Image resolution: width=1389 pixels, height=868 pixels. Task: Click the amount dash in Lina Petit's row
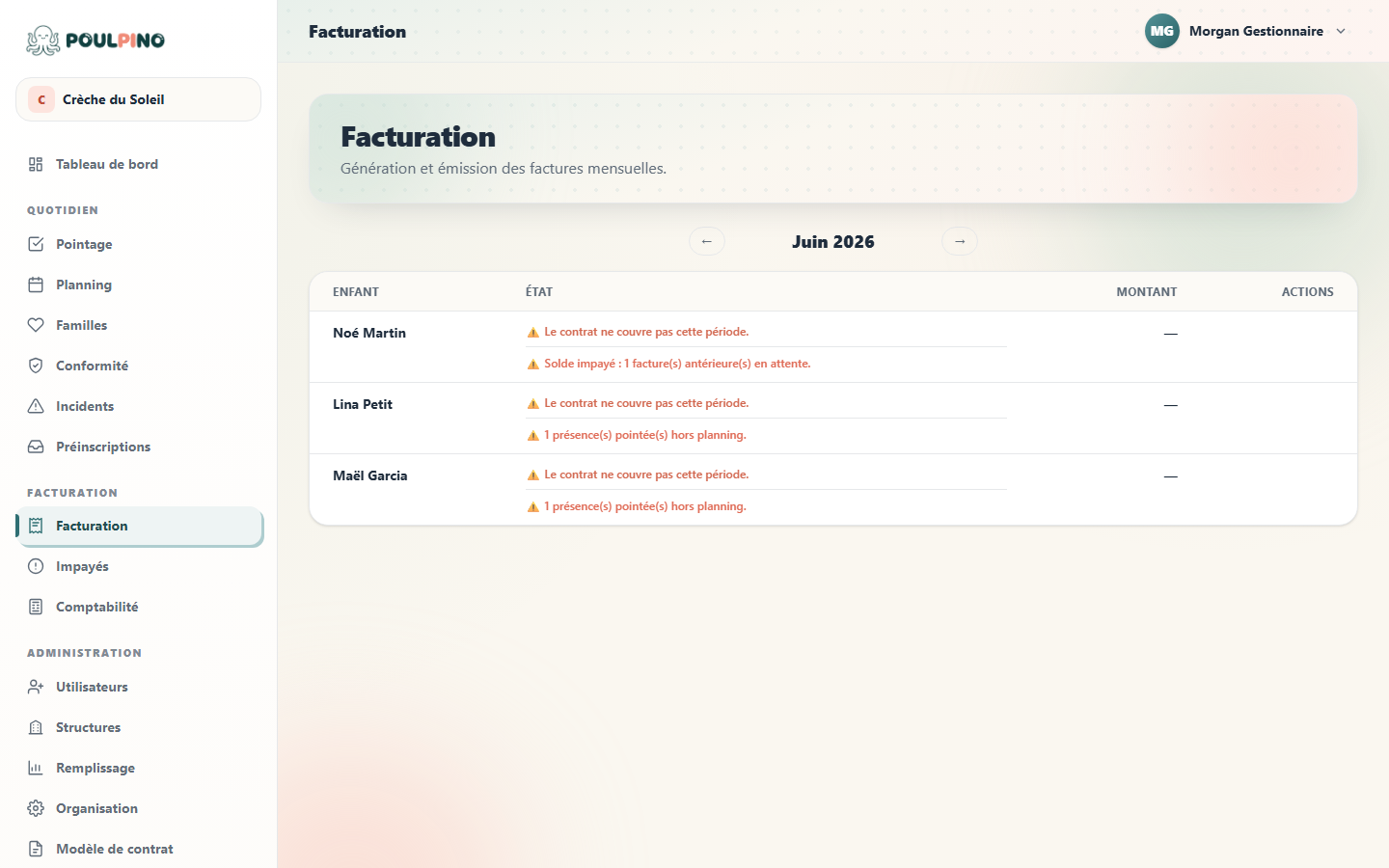1170,405
